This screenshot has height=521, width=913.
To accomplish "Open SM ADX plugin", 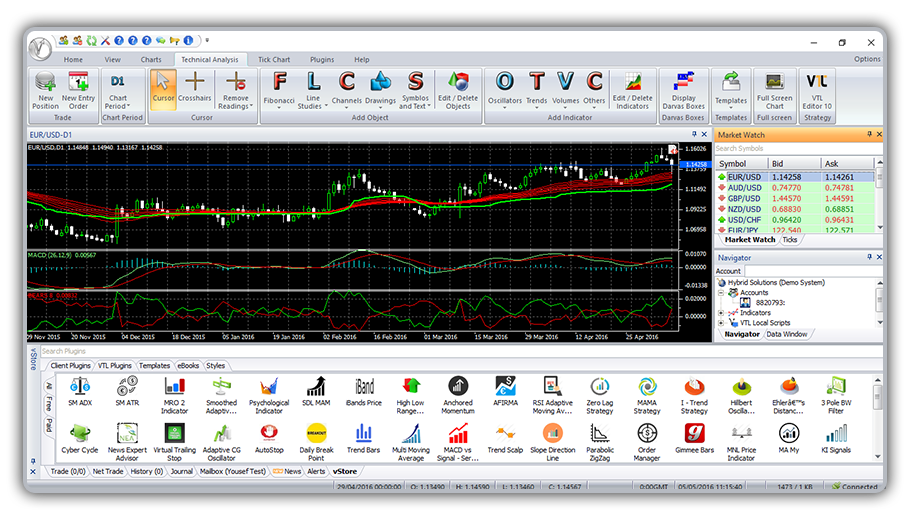I will (80, 391).
